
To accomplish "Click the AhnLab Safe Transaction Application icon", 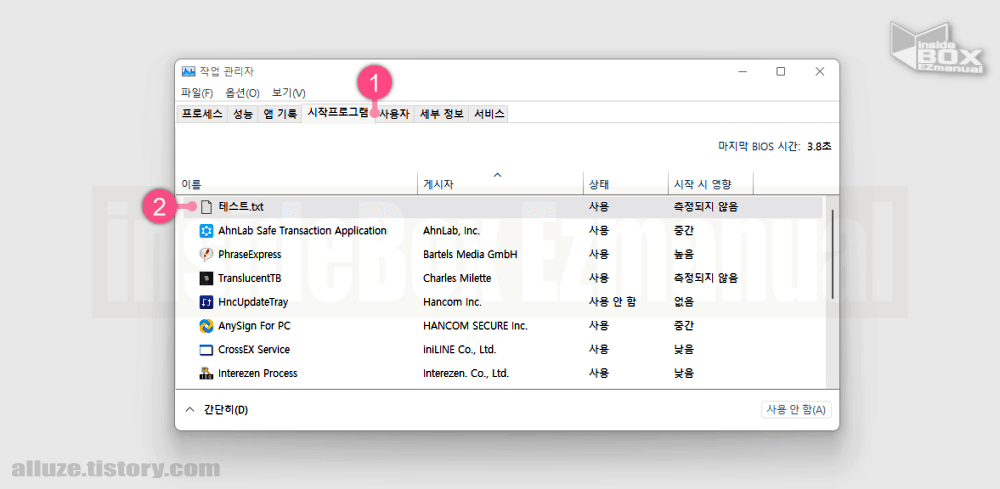I will click(205, 231).
